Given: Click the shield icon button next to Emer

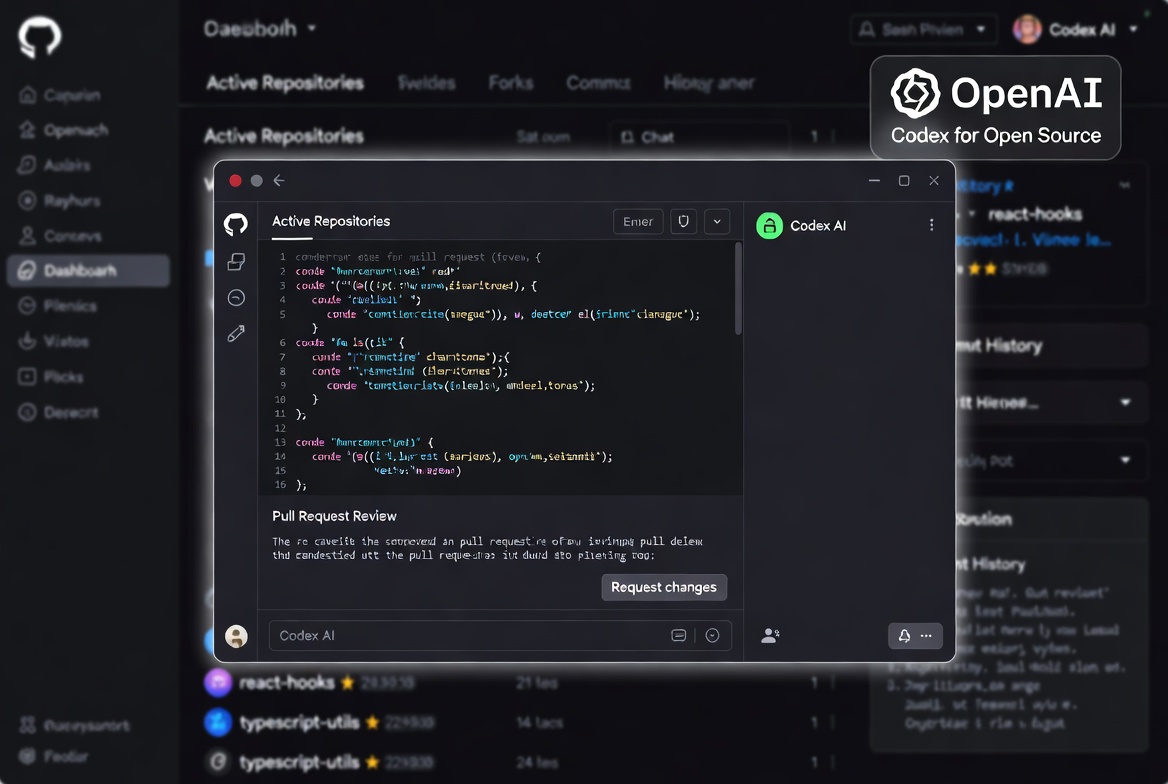Looking at the screenshot, I should point(684,221).
